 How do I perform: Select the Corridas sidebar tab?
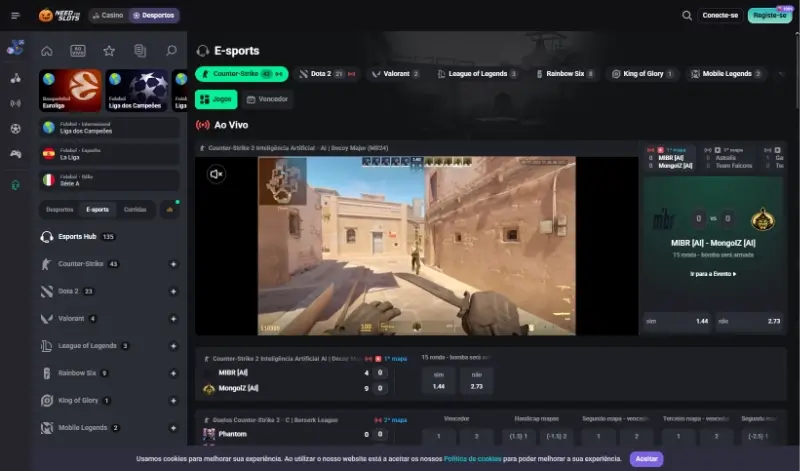click(135, 210)
